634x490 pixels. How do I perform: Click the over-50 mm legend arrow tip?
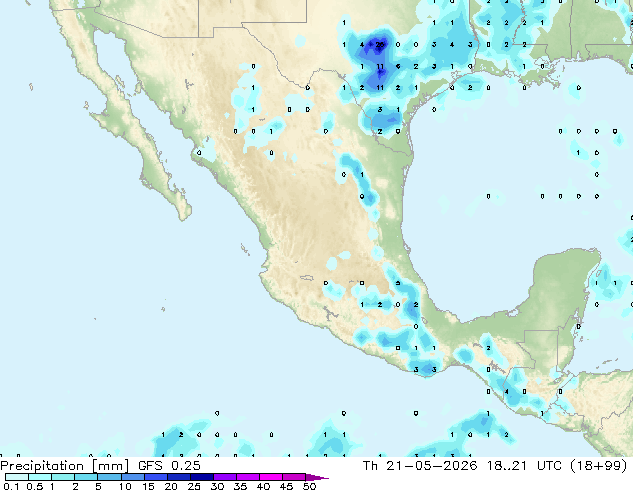tap(317, 477)
